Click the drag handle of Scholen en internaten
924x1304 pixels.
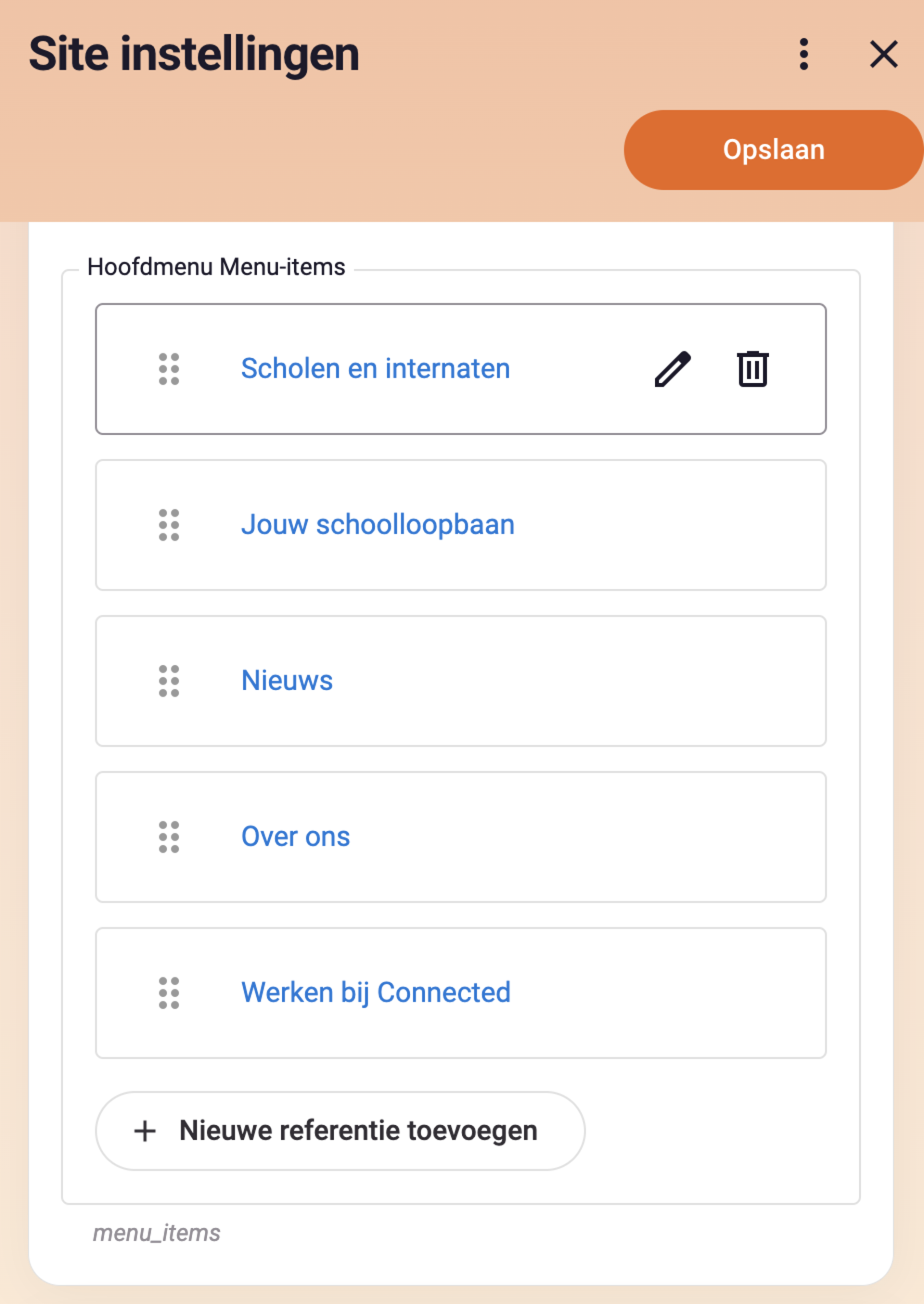169,369
